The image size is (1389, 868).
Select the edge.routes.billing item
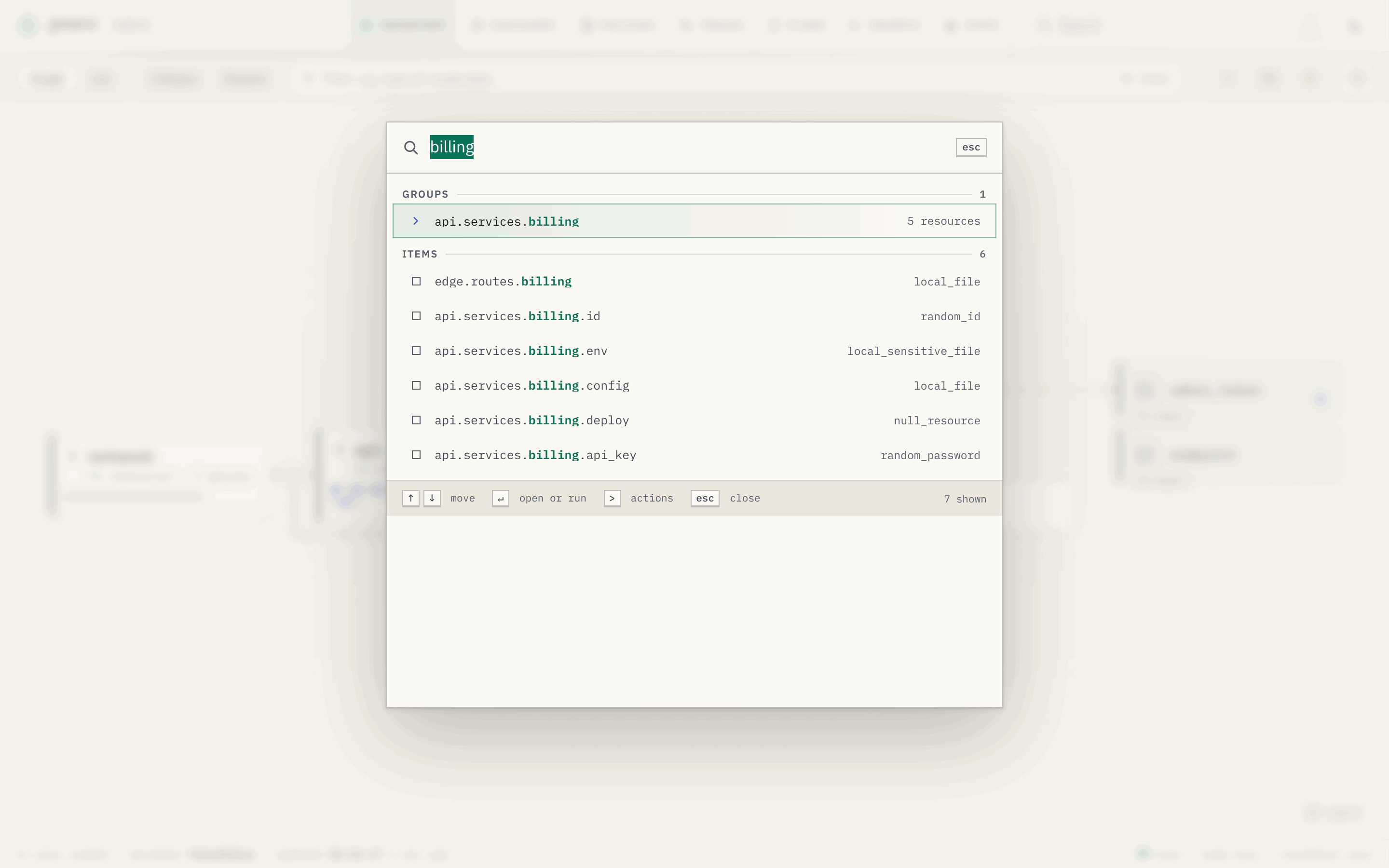point(694,281)
